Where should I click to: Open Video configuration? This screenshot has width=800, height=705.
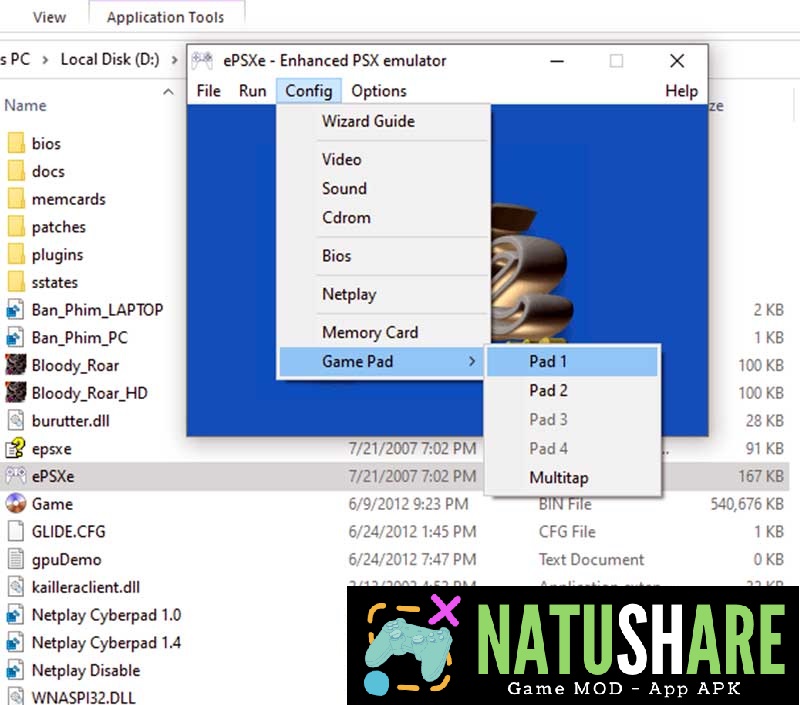[384, 159]
